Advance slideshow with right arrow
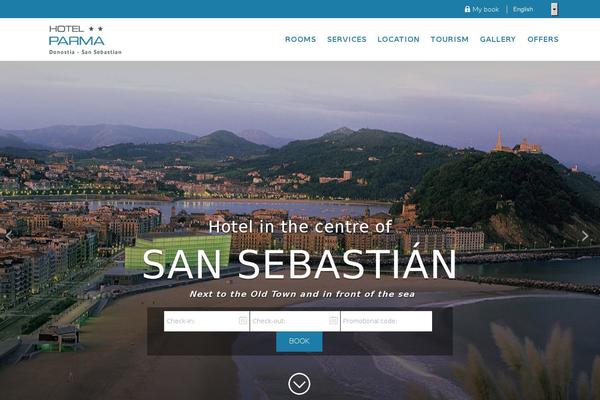 [585, 236]
